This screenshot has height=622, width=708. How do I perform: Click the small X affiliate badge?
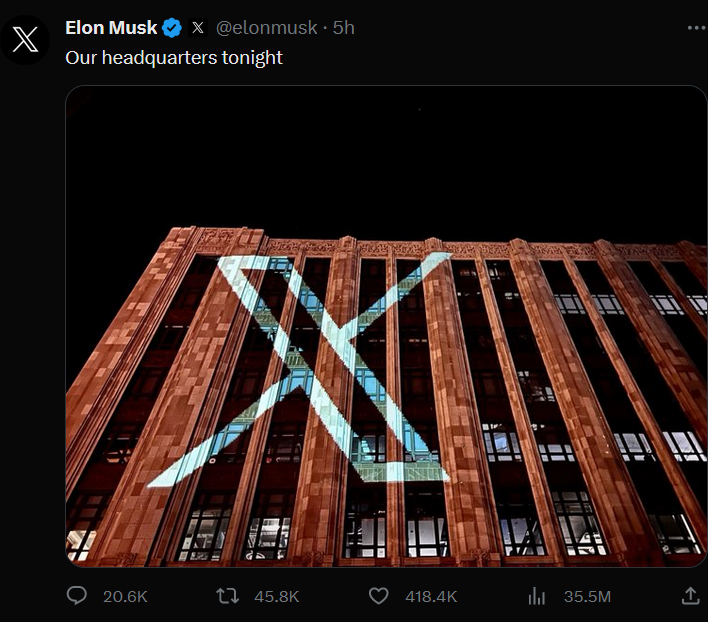point(198,28)
